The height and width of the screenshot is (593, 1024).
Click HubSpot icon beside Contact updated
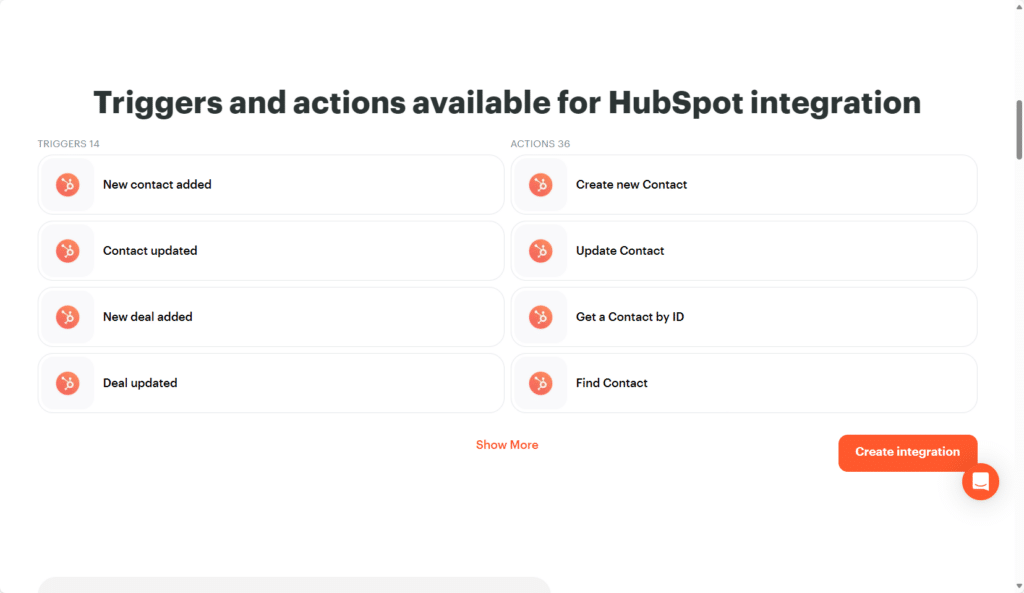coord(68,251)
